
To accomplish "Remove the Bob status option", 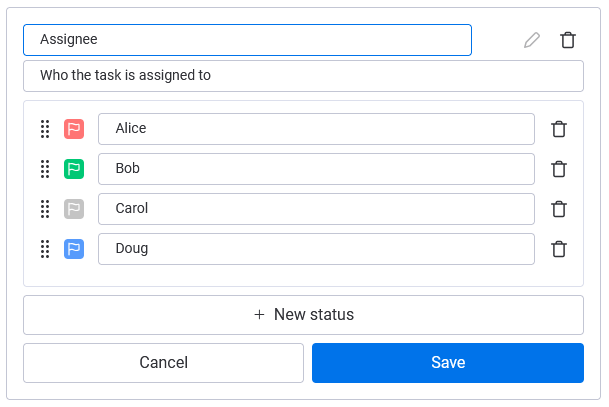I will 559,169.
